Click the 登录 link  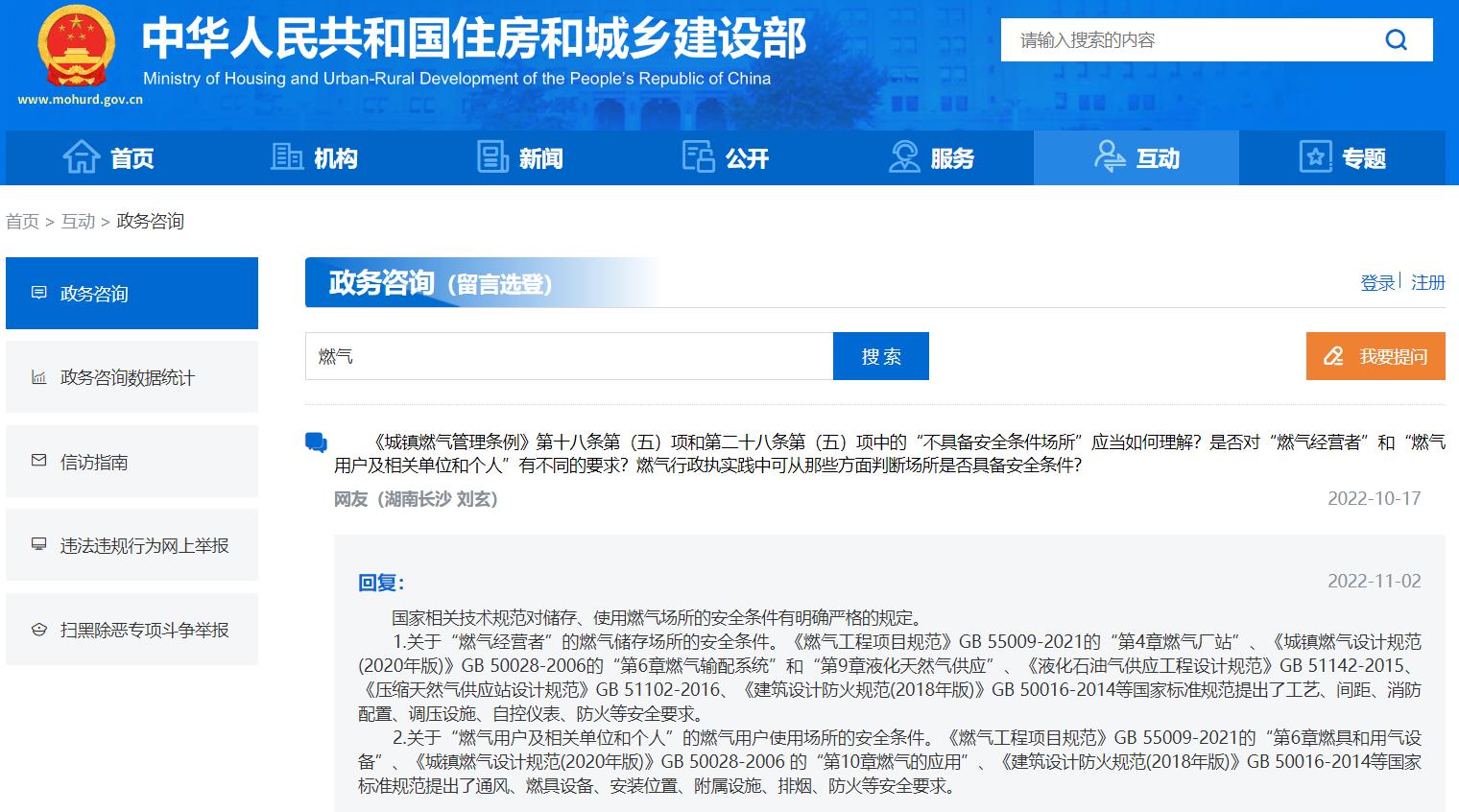tap(1377, 282)
